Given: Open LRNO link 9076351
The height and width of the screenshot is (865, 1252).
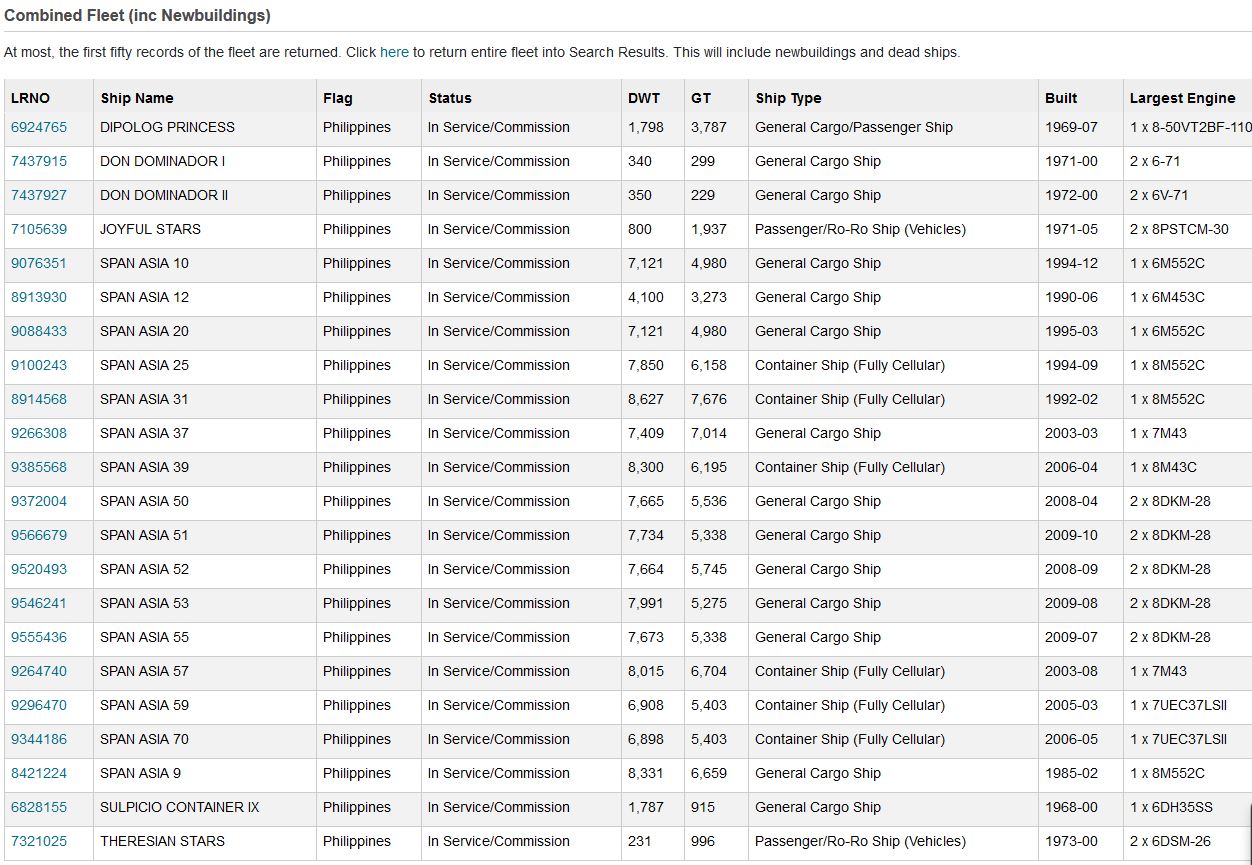Looking at the screenshot, I should (x=39, y=263).
